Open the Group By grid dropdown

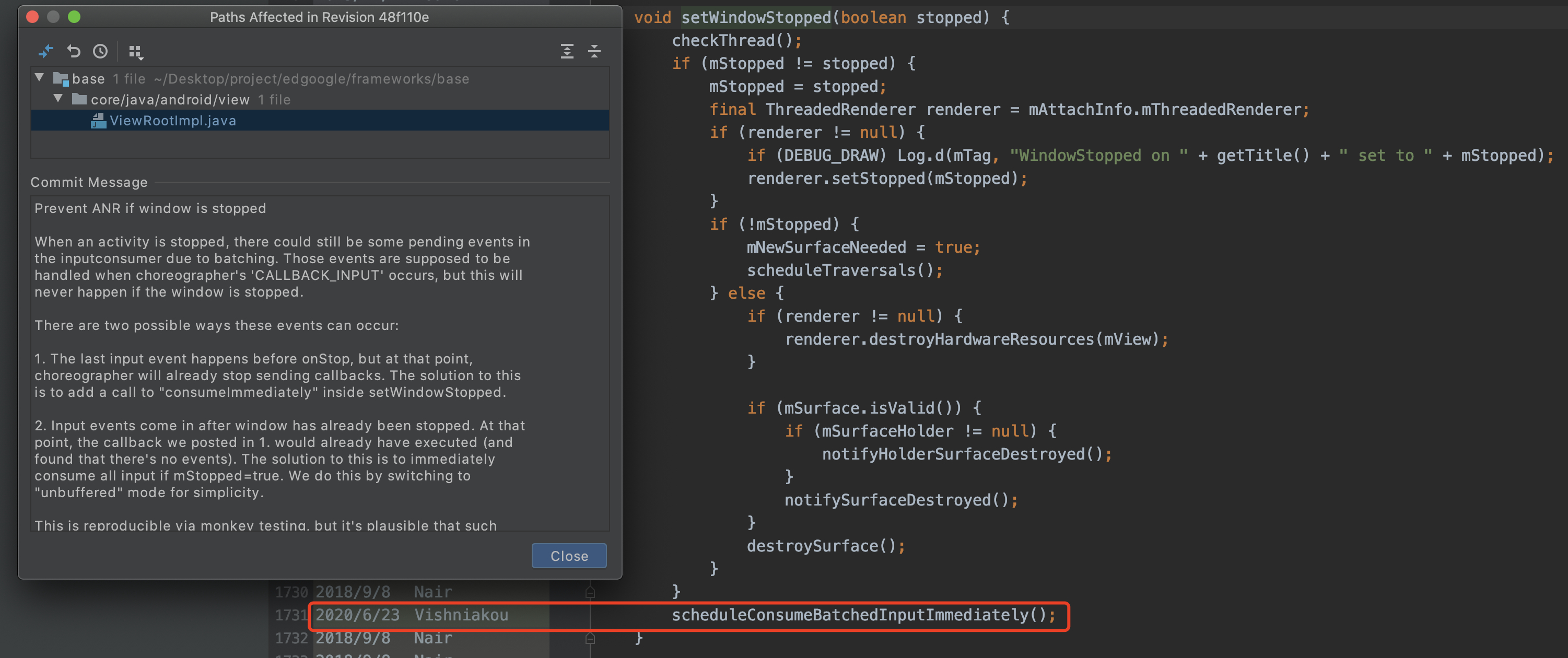coord(136,52)
